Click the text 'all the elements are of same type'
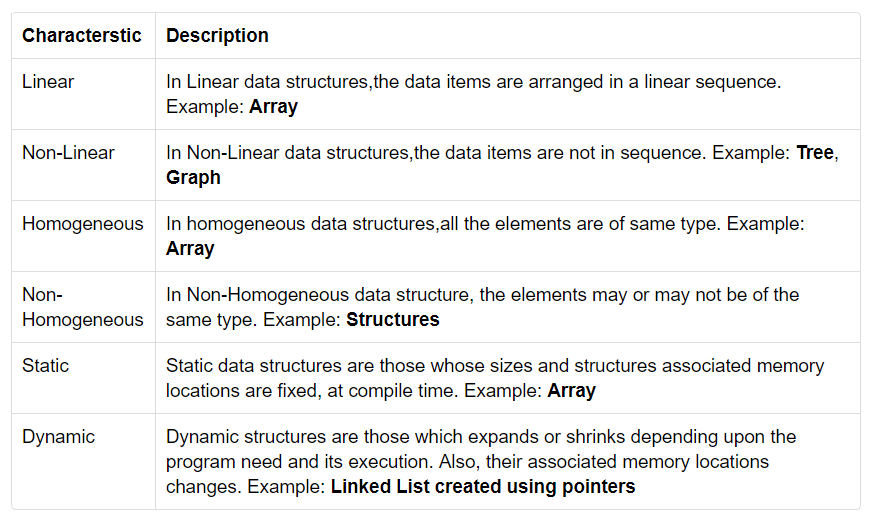873x522 pixels. pyautogui.click(x=580, y=224)
